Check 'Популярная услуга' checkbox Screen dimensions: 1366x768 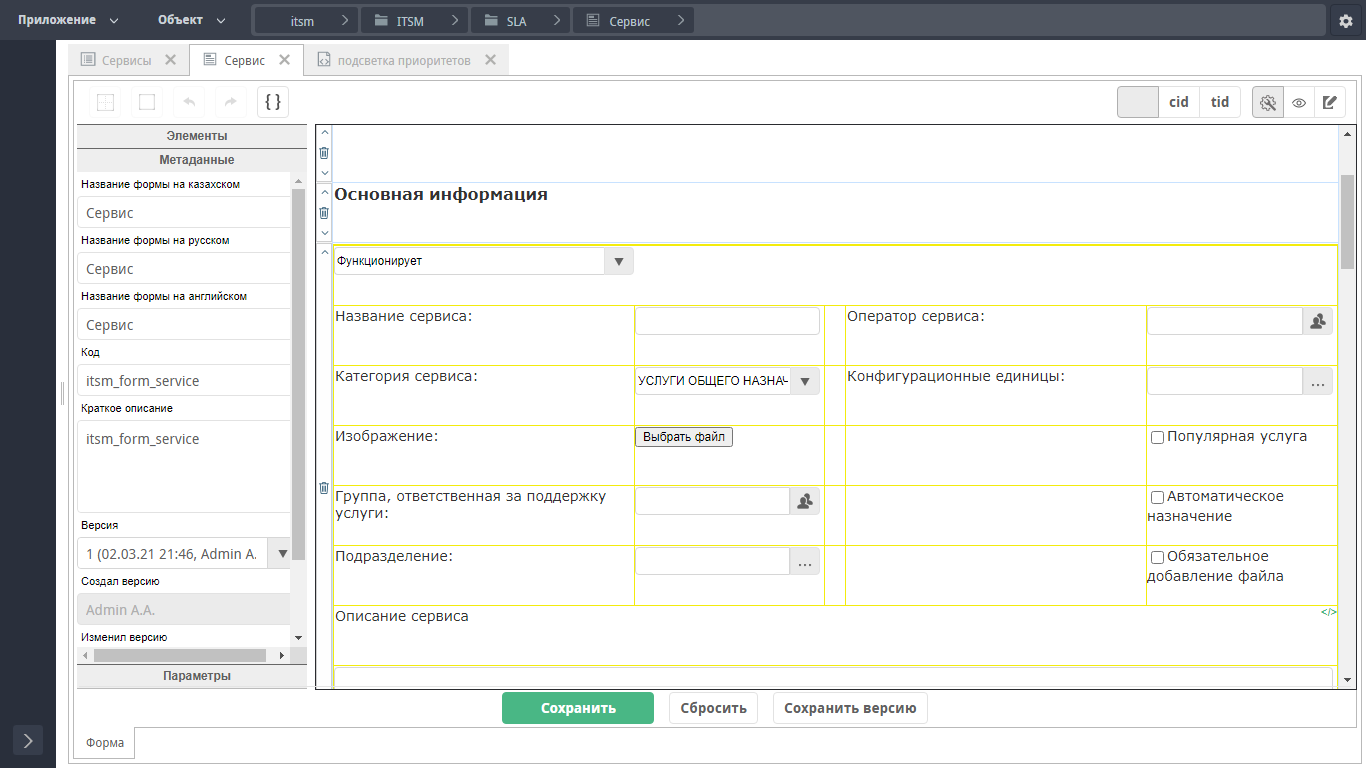tap(1157, 437)
